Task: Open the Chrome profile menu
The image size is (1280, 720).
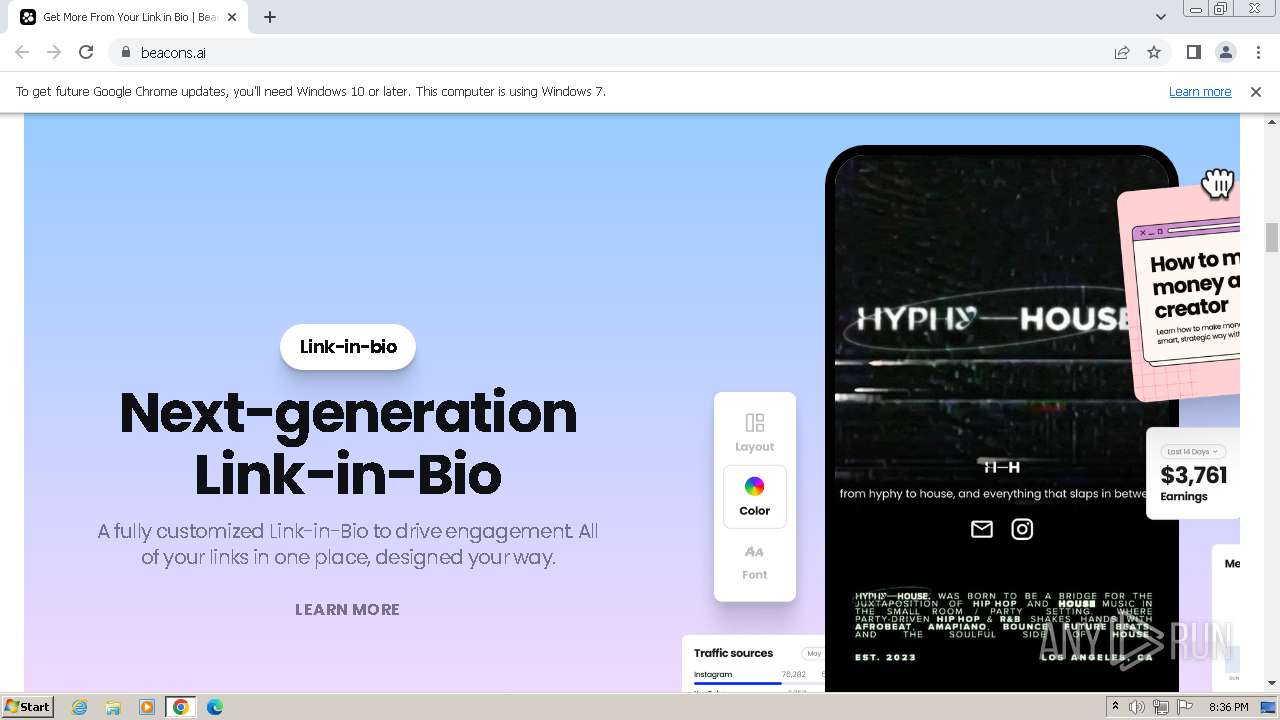Action: click(x=1226, y=52)
